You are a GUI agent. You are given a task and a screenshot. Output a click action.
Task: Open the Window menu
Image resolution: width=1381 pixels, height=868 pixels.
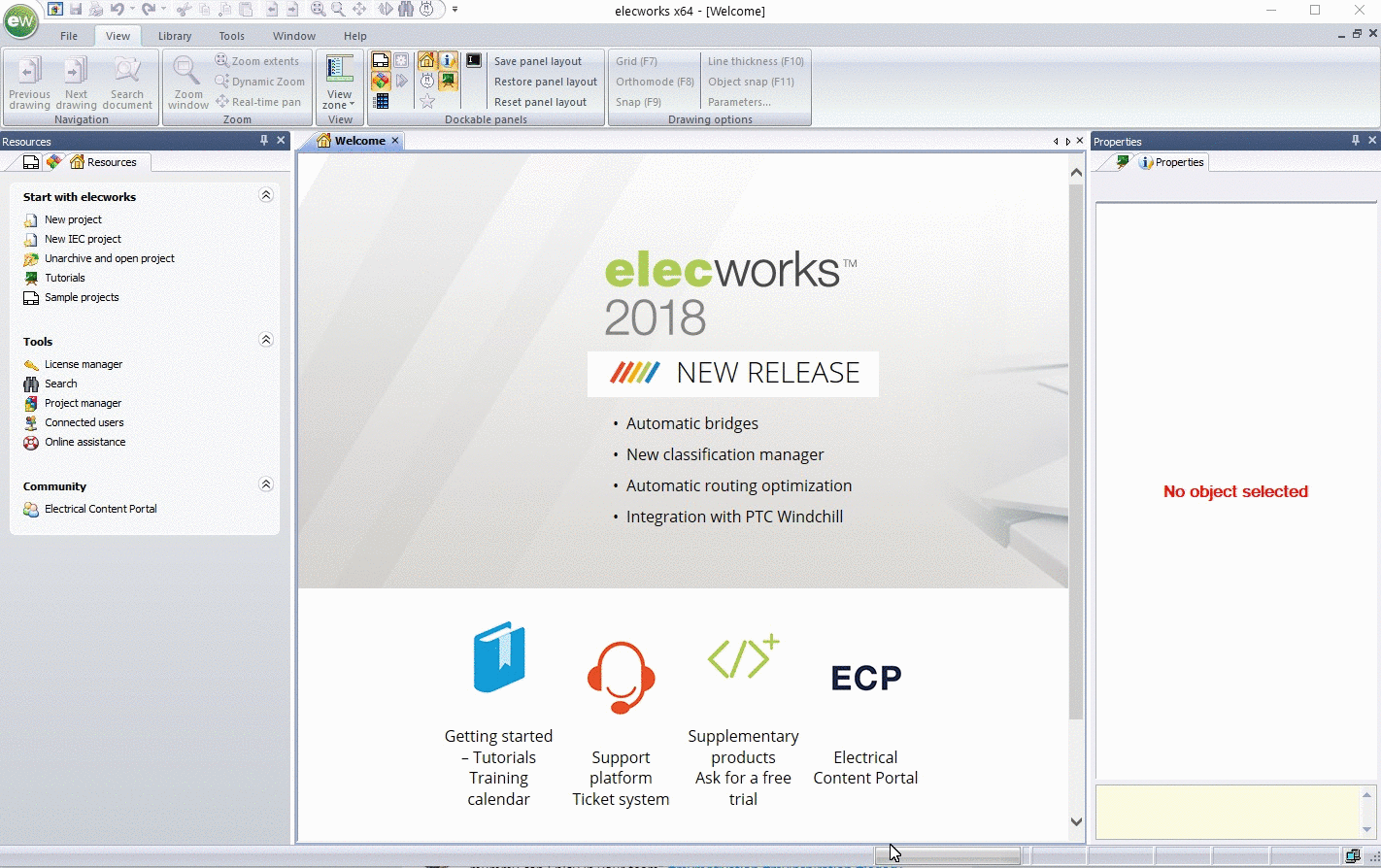click(293, 35)
